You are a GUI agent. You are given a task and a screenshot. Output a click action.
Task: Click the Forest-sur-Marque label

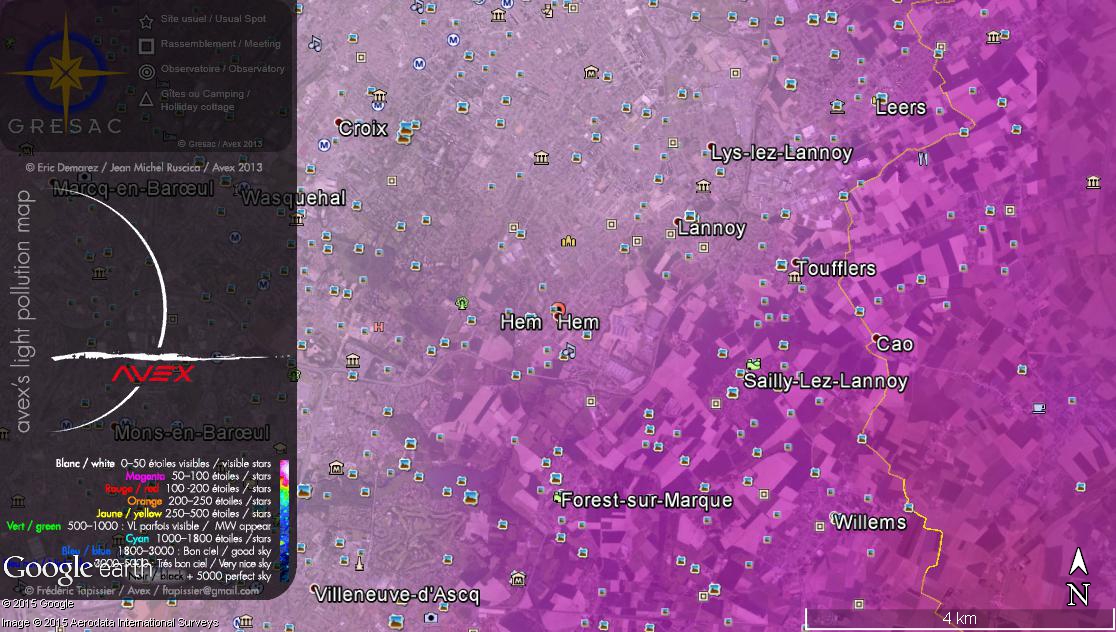(x=646, y=500)
